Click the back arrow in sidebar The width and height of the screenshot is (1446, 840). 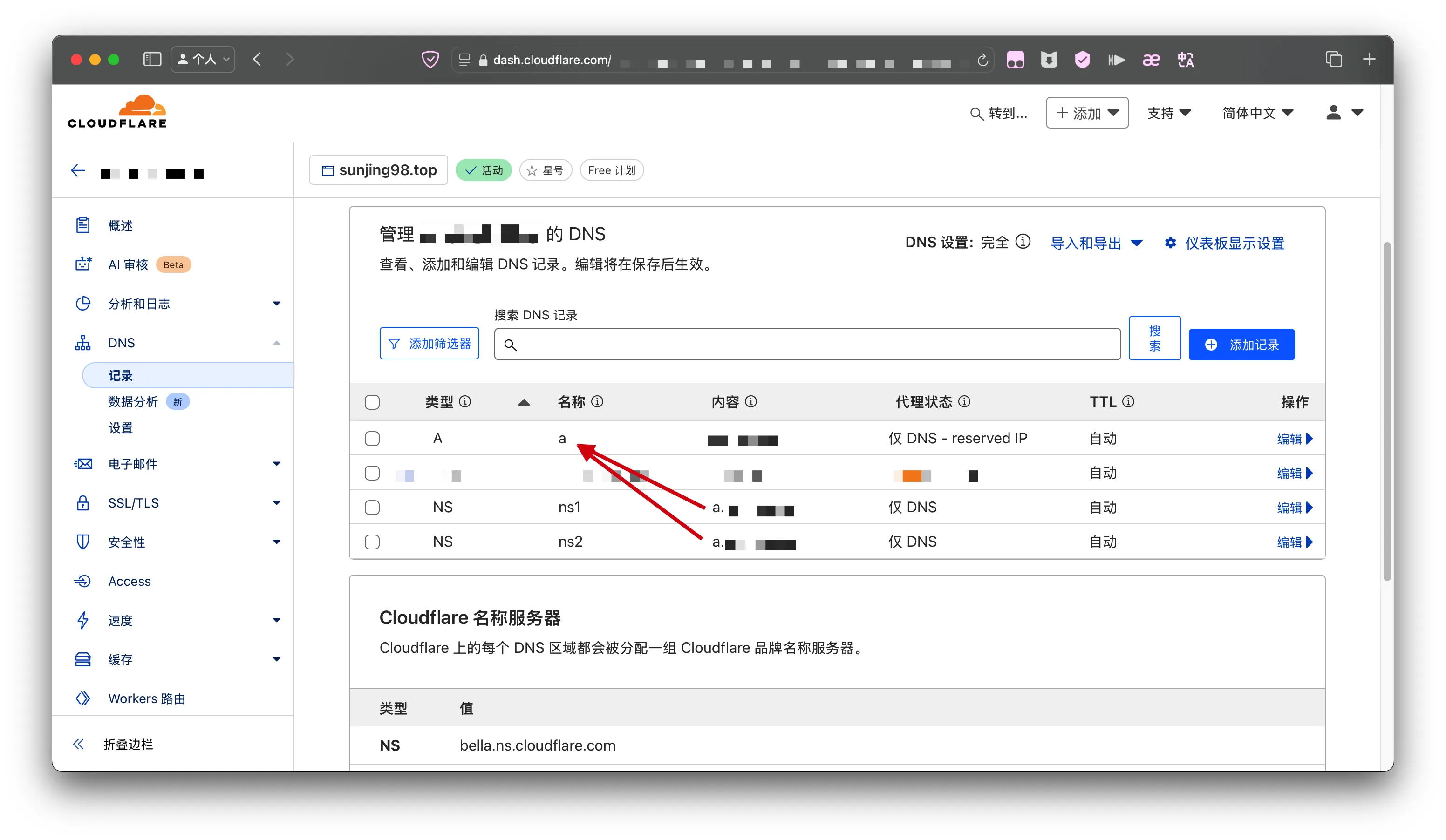[x=78, y=170]
